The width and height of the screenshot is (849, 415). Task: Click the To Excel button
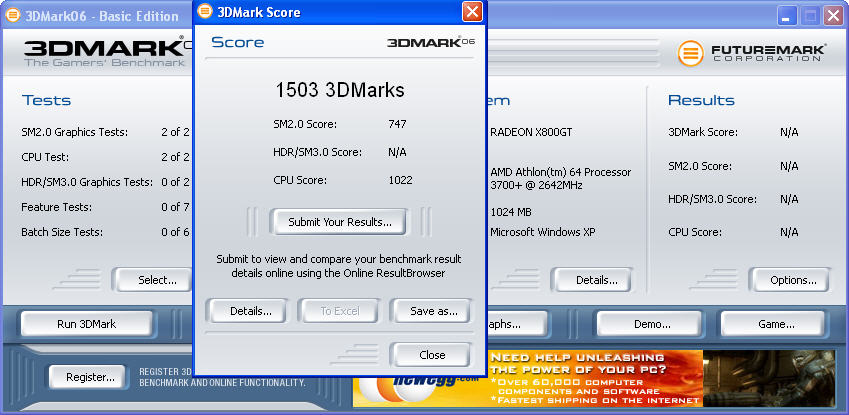[339, 311]
